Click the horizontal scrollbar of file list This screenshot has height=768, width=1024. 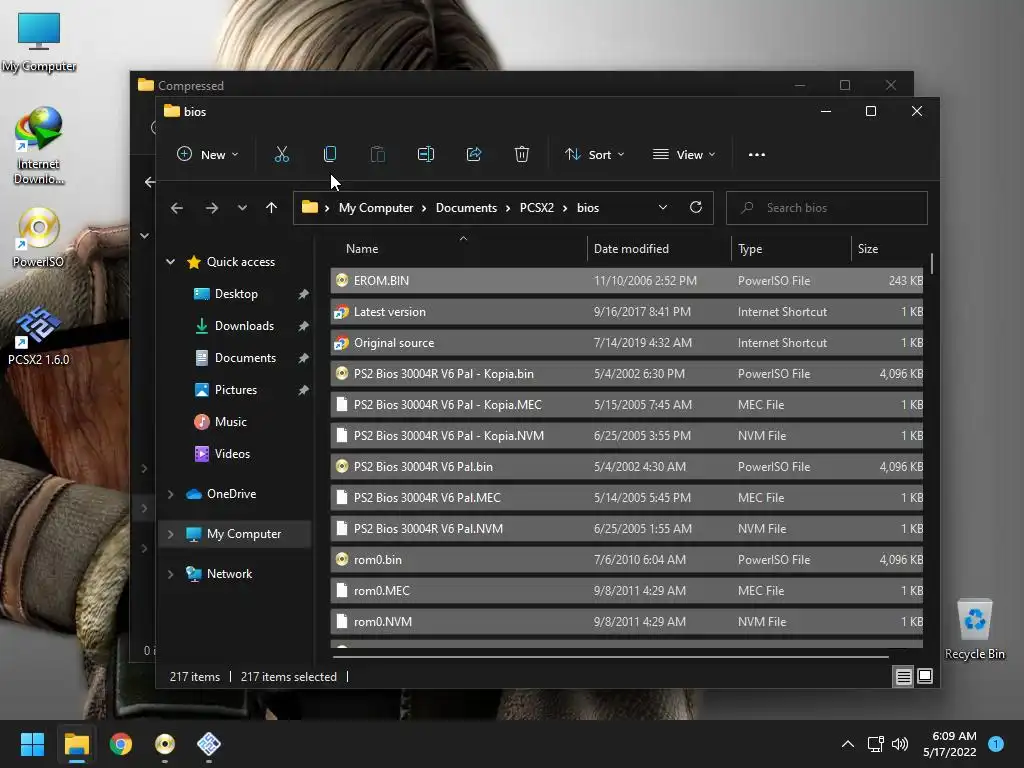(611, 656)
